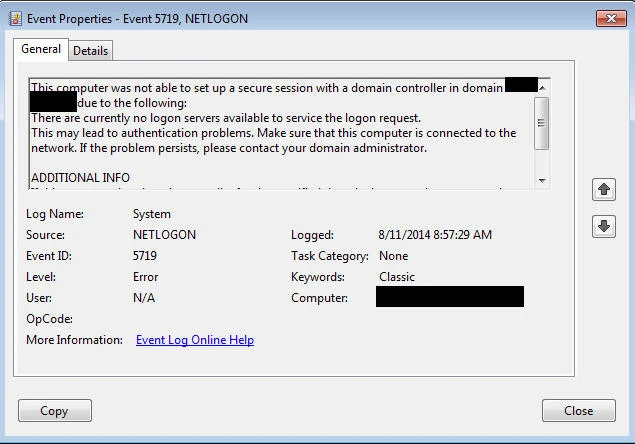The image size is (635, 444).
Task: Click the Level value Error
Action: (145, 277)
